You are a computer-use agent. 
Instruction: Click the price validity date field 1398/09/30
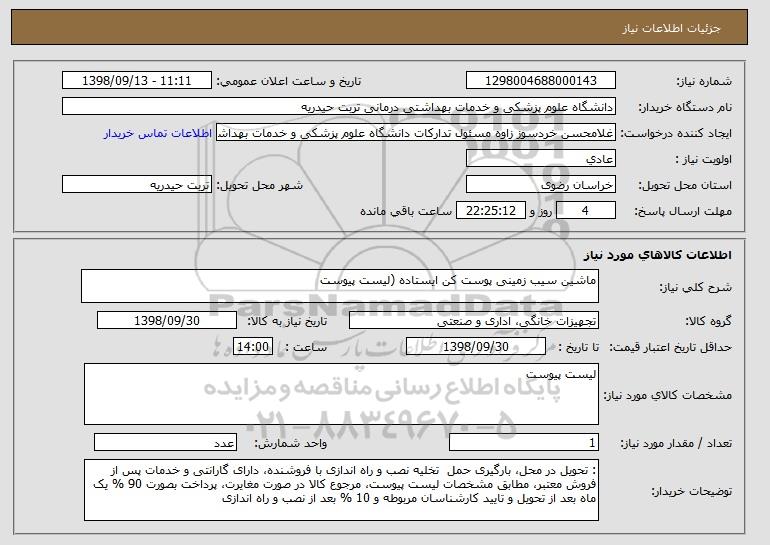[x=476, y=347]
